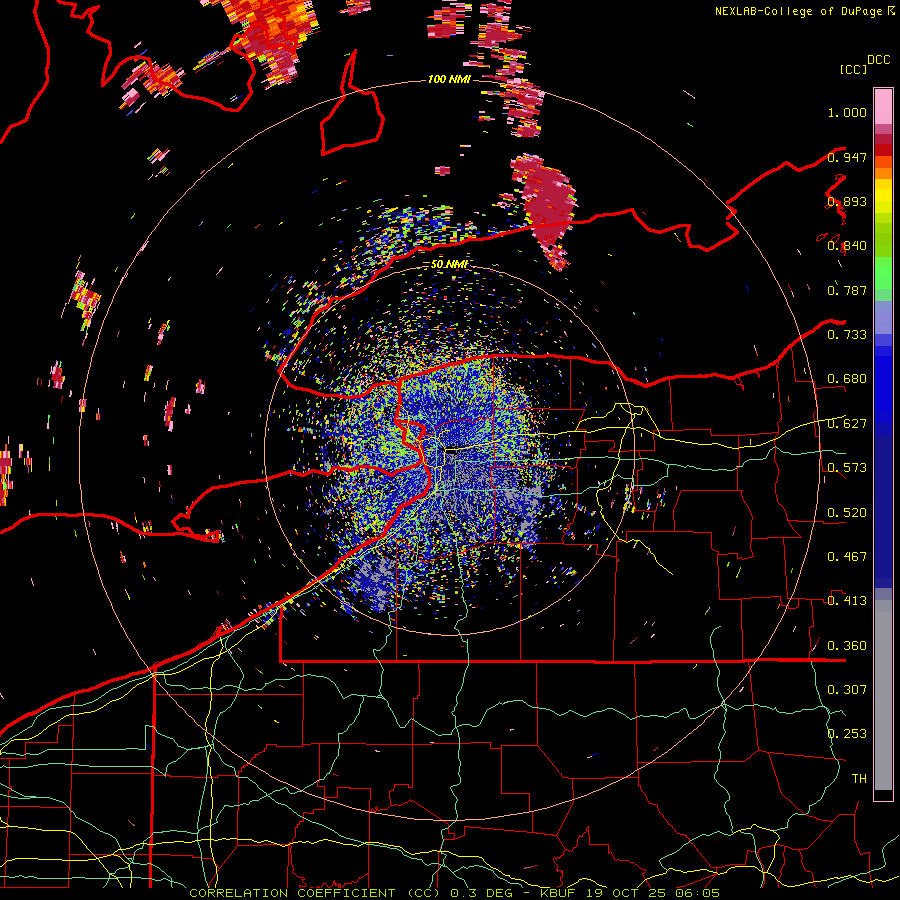The height and width of the screenshot is (900, 900).
Task: Pick the gray lower segment of color bar
Action: click(x=883, y=695)
